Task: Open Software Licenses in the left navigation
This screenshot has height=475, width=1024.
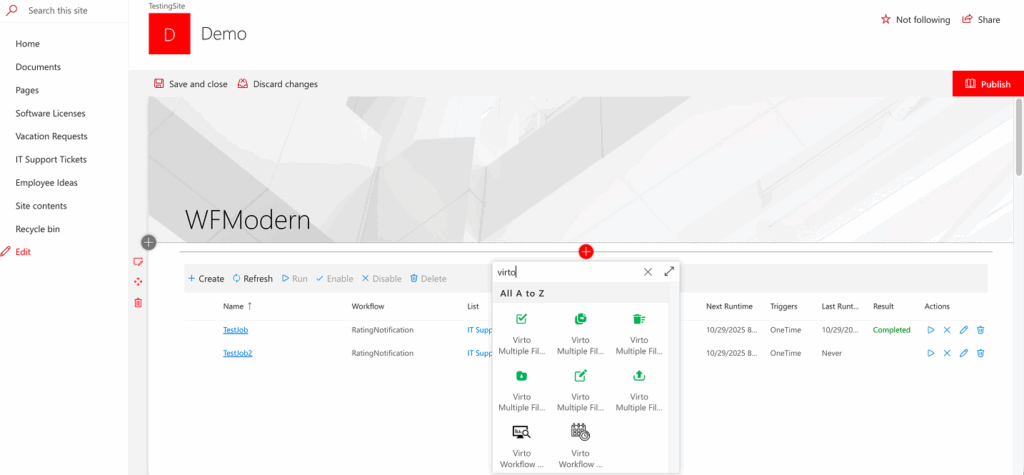Action: click(50, 113)
